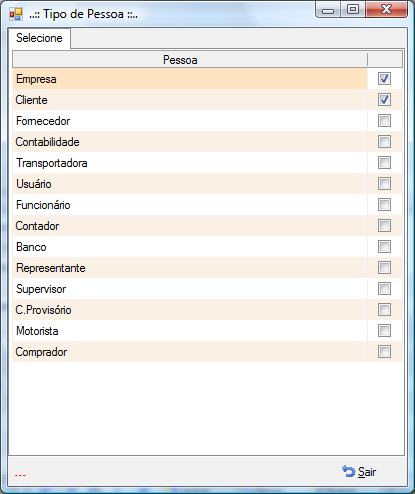Screen dimensions: 415x494
Task: Tick the Banco checkbox
Action: coord(384,247)
